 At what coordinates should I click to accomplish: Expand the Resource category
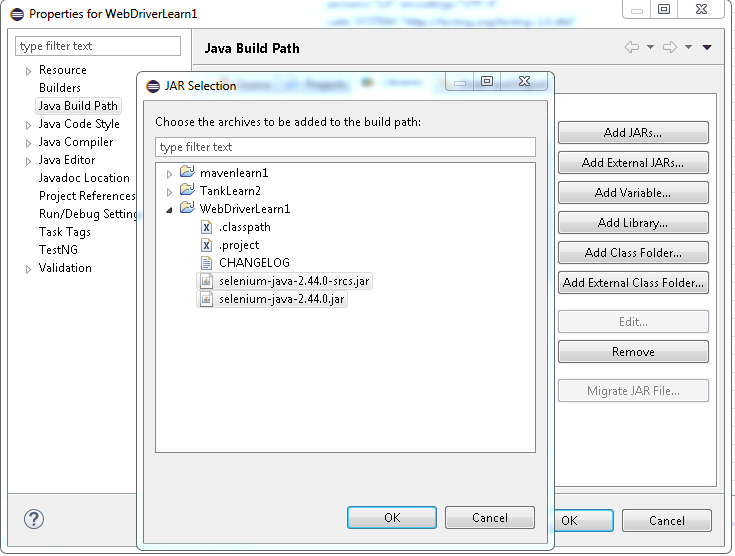pos(28,71)
